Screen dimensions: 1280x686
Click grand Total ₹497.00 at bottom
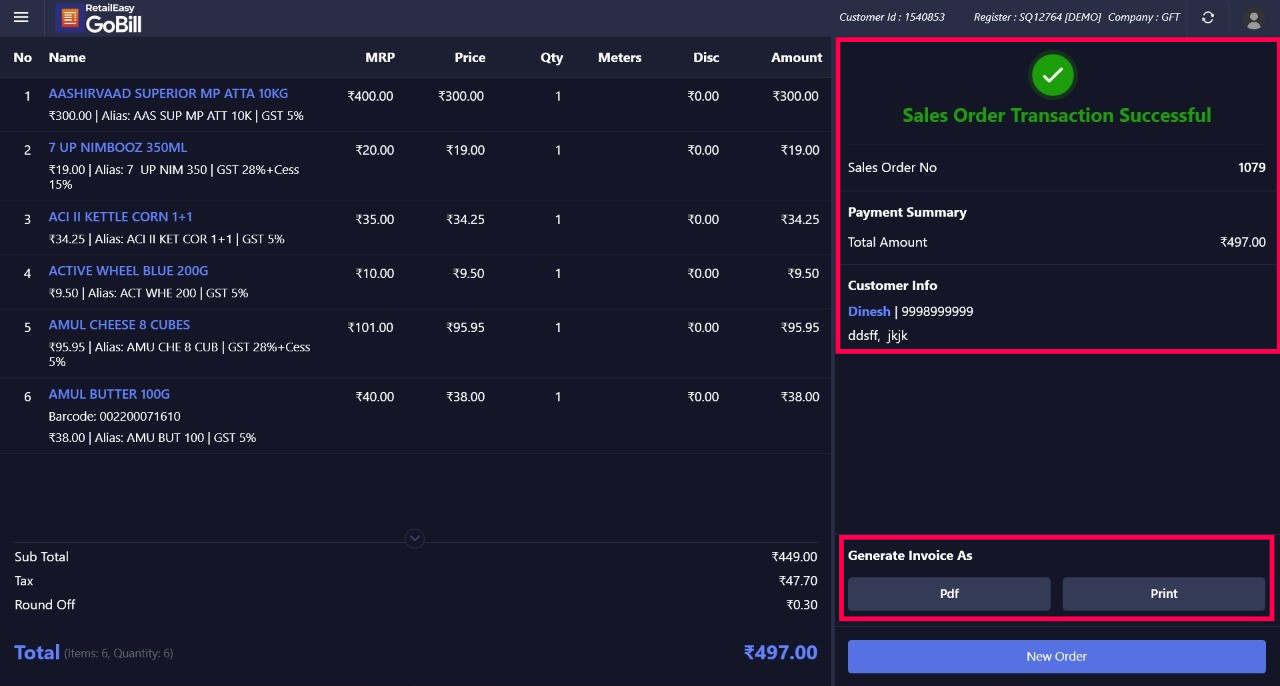coord(780,653)
